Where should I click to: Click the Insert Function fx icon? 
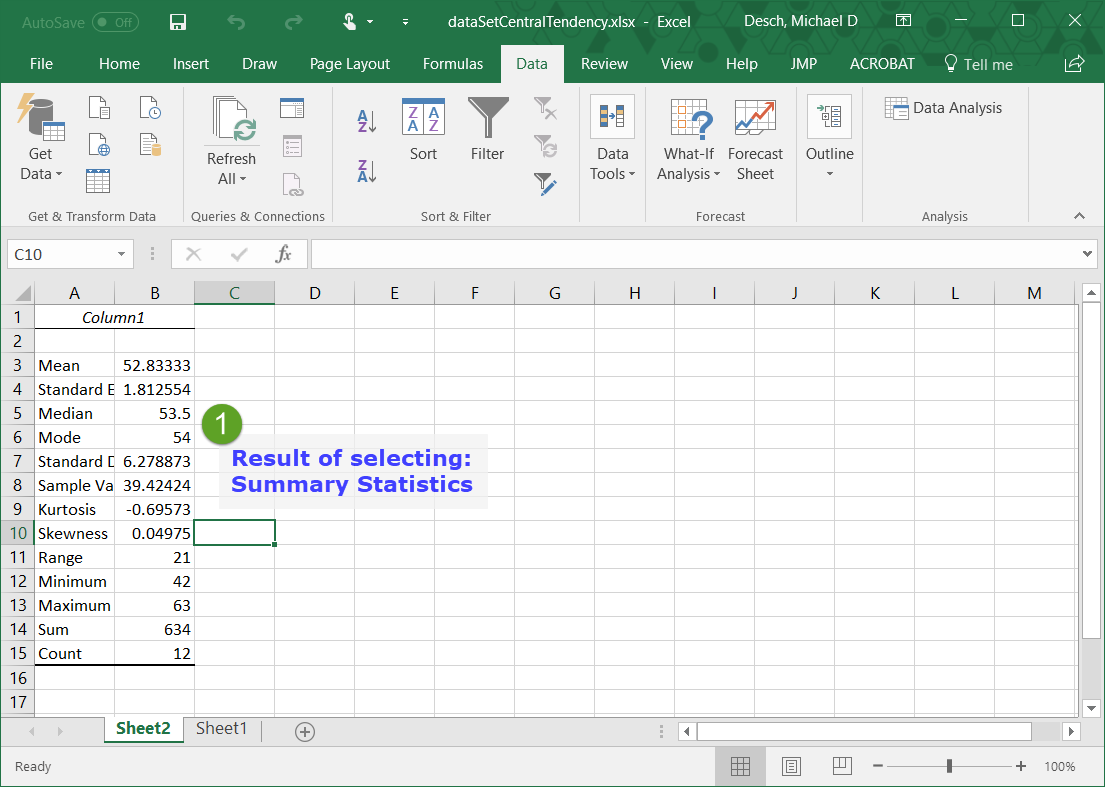point(284,254)
